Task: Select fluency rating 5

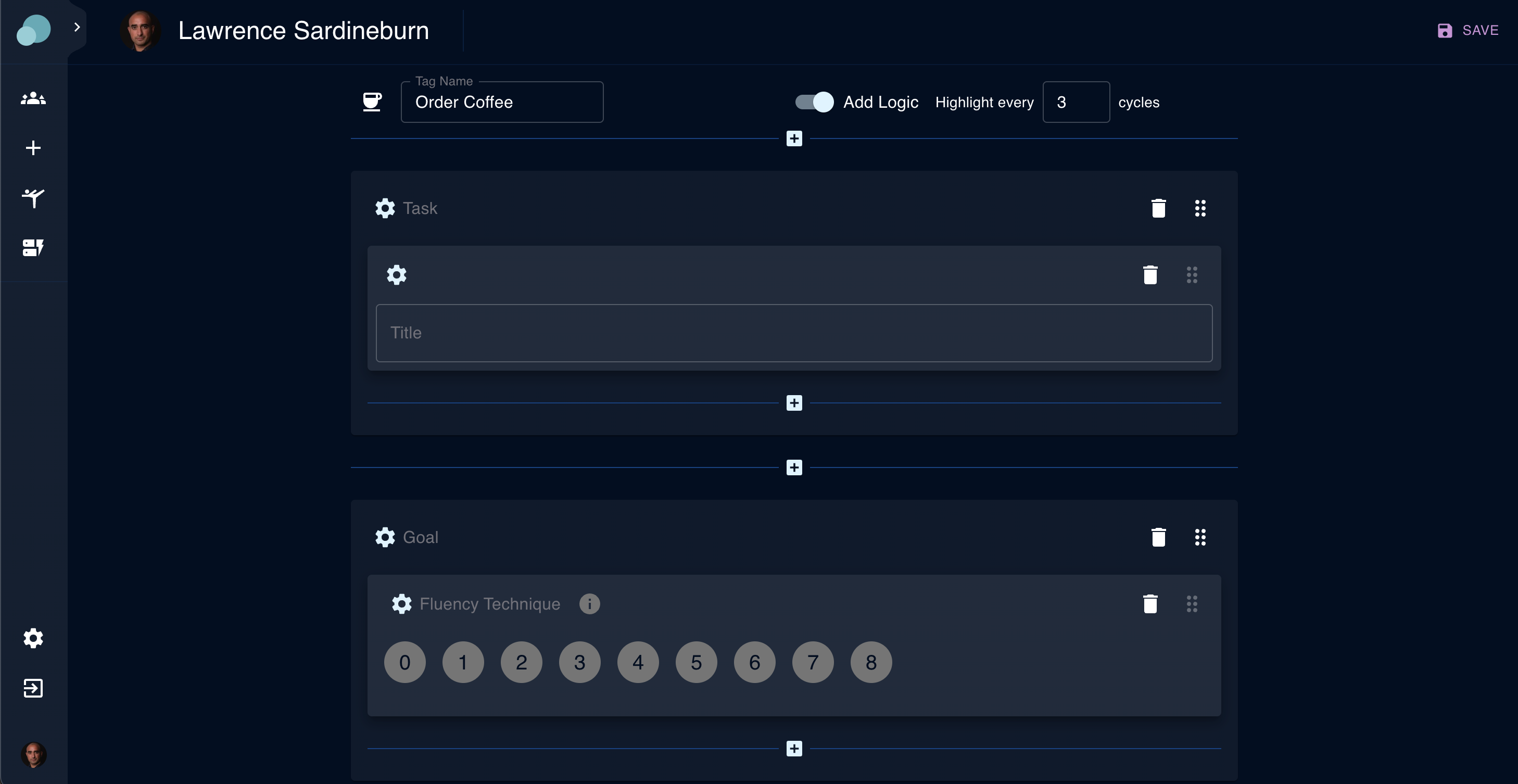Action: (696, 662)
